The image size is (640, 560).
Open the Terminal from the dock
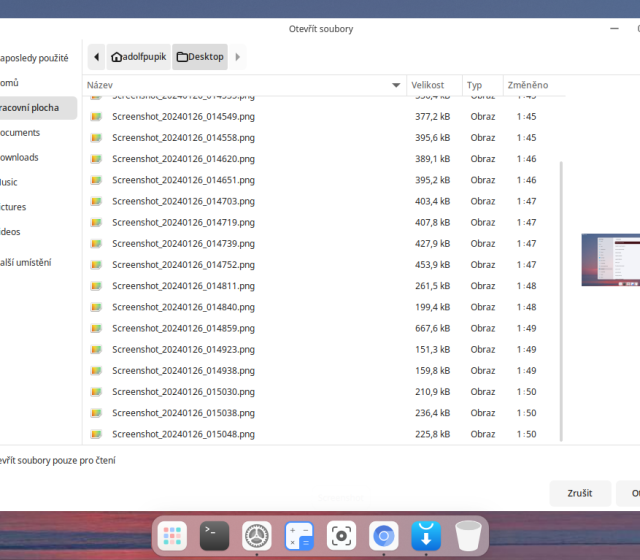(214, 536)
